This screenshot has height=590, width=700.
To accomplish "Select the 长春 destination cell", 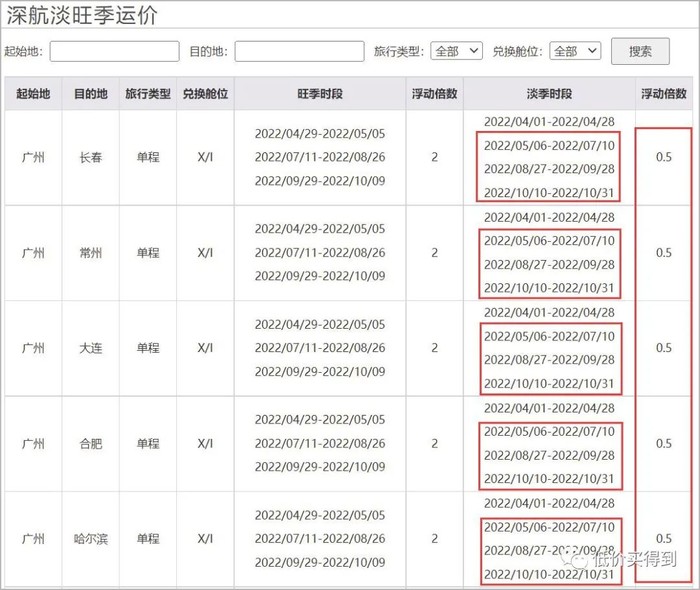I will (x=90, y=158).
